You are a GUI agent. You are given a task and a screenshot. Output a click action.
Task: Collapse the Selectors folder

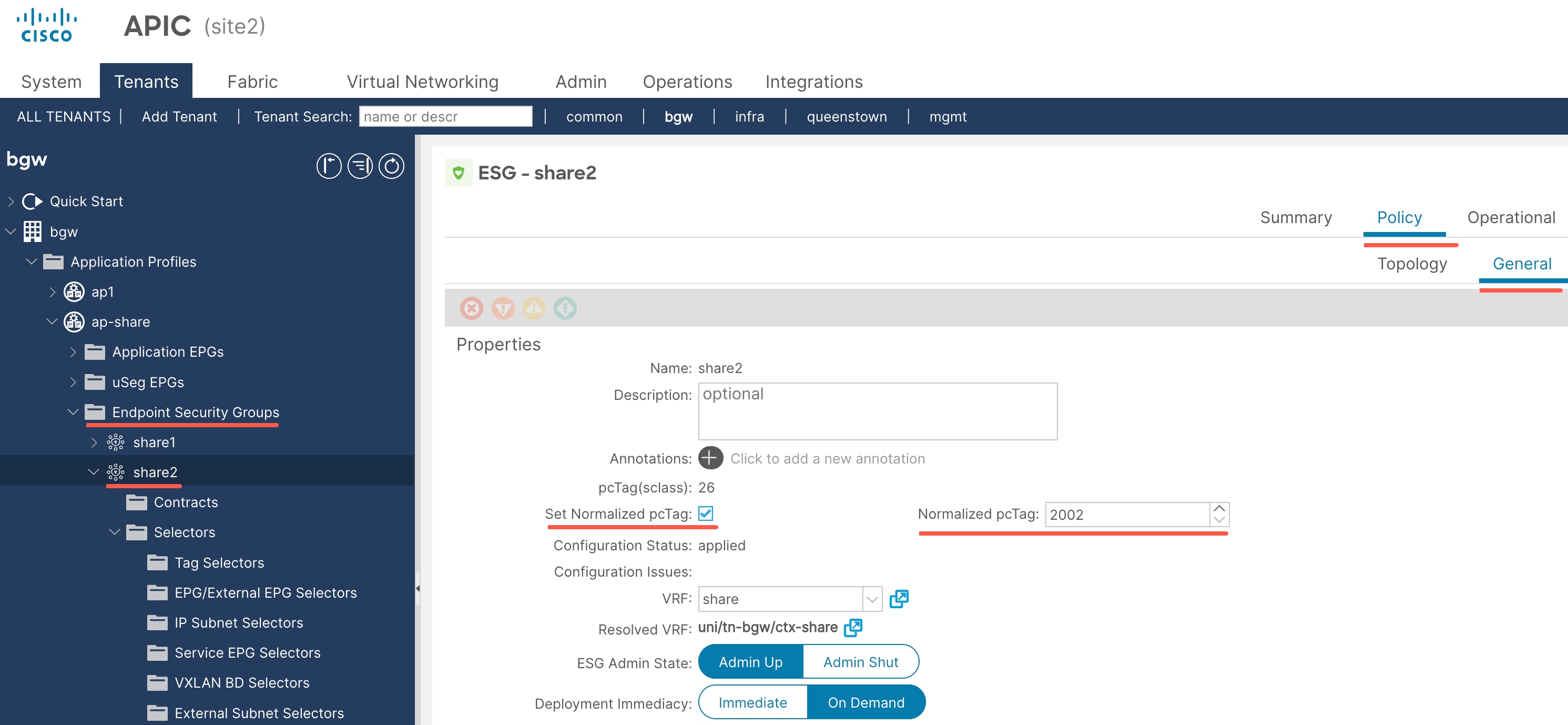[115, 532]
